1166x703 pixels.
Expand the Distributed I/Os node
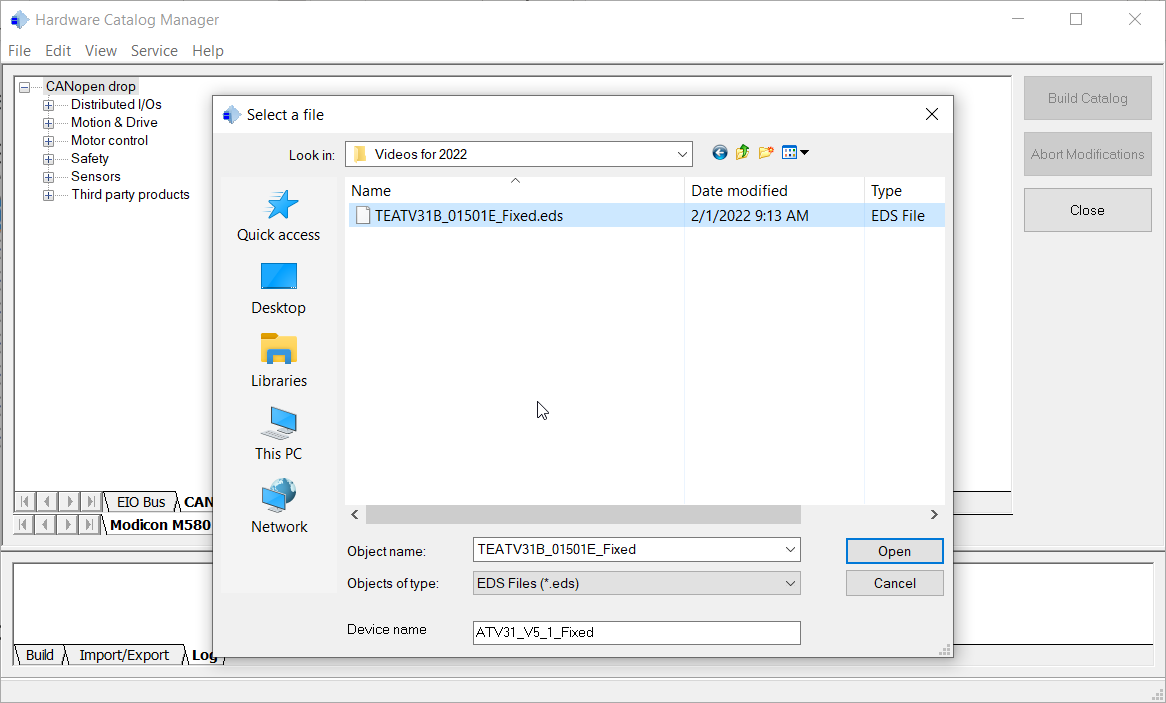pyautogui.click(x=48, y=105)
